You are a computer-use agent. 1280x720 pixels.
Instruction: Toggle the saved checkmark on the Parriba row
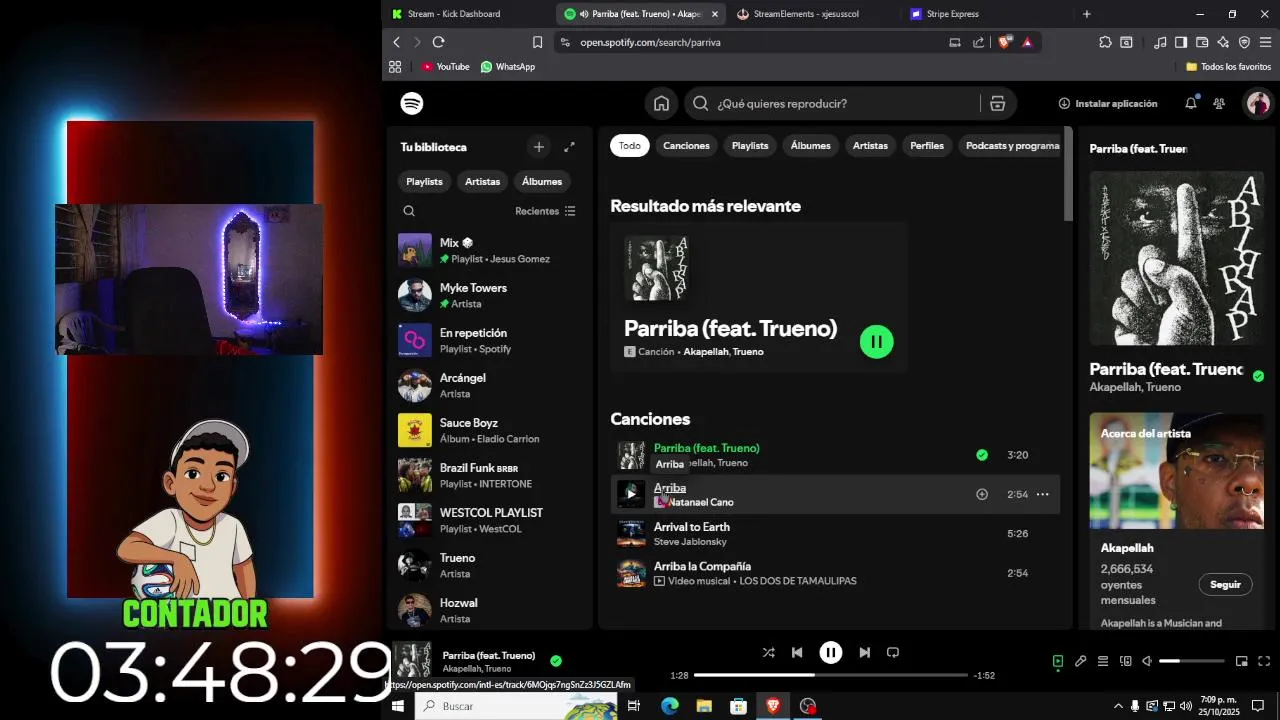tap(982, 455)
